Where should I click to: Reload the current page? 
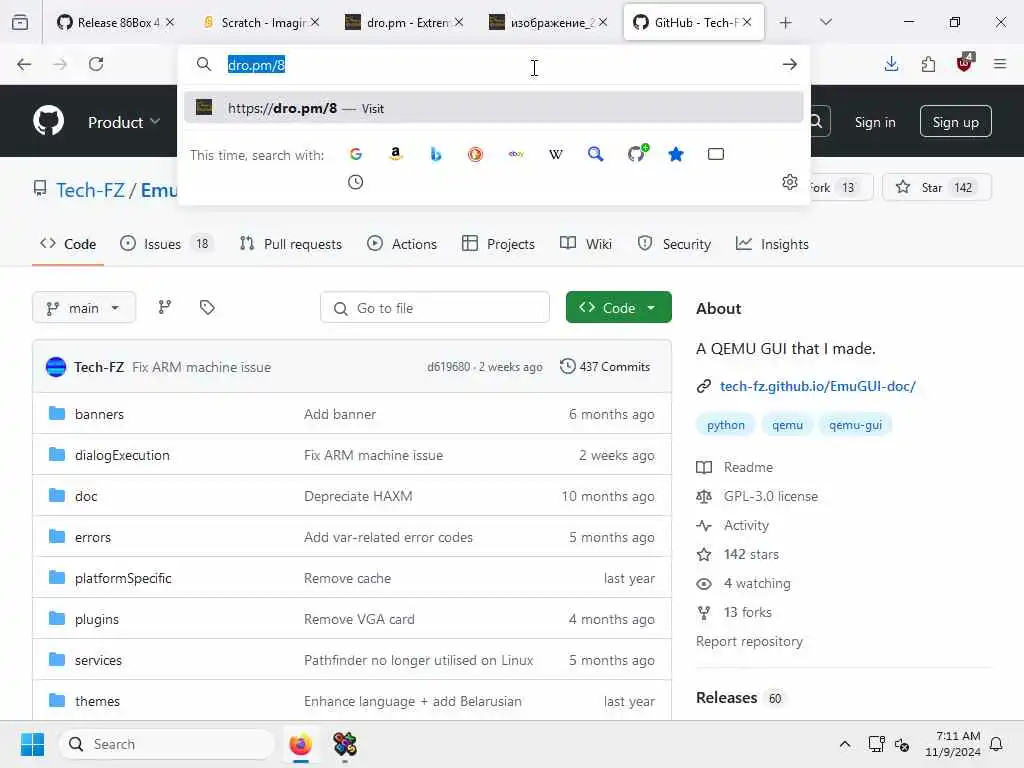click(x=96, y=64)
